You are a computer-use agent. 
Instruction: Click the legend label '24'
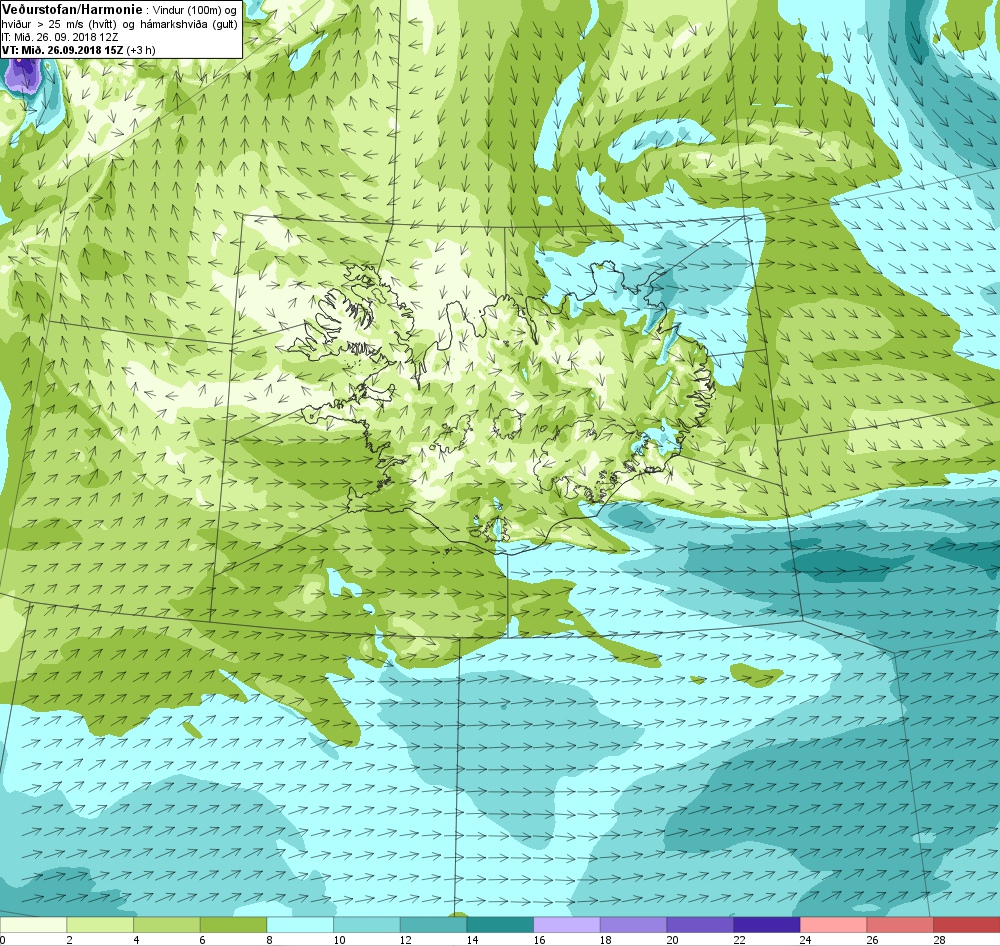(x=806, y=940)
